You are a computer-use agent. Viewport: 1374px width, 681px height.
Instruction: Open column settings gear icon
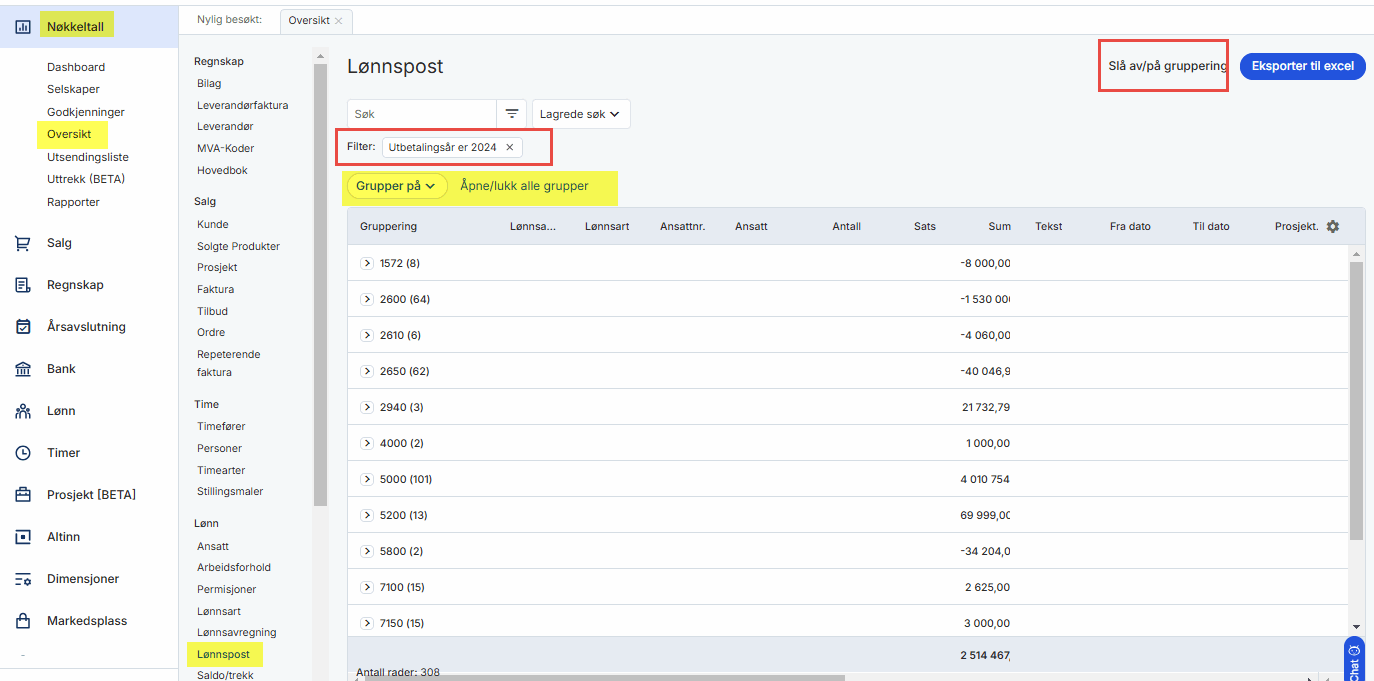[x=1332, y=227]
